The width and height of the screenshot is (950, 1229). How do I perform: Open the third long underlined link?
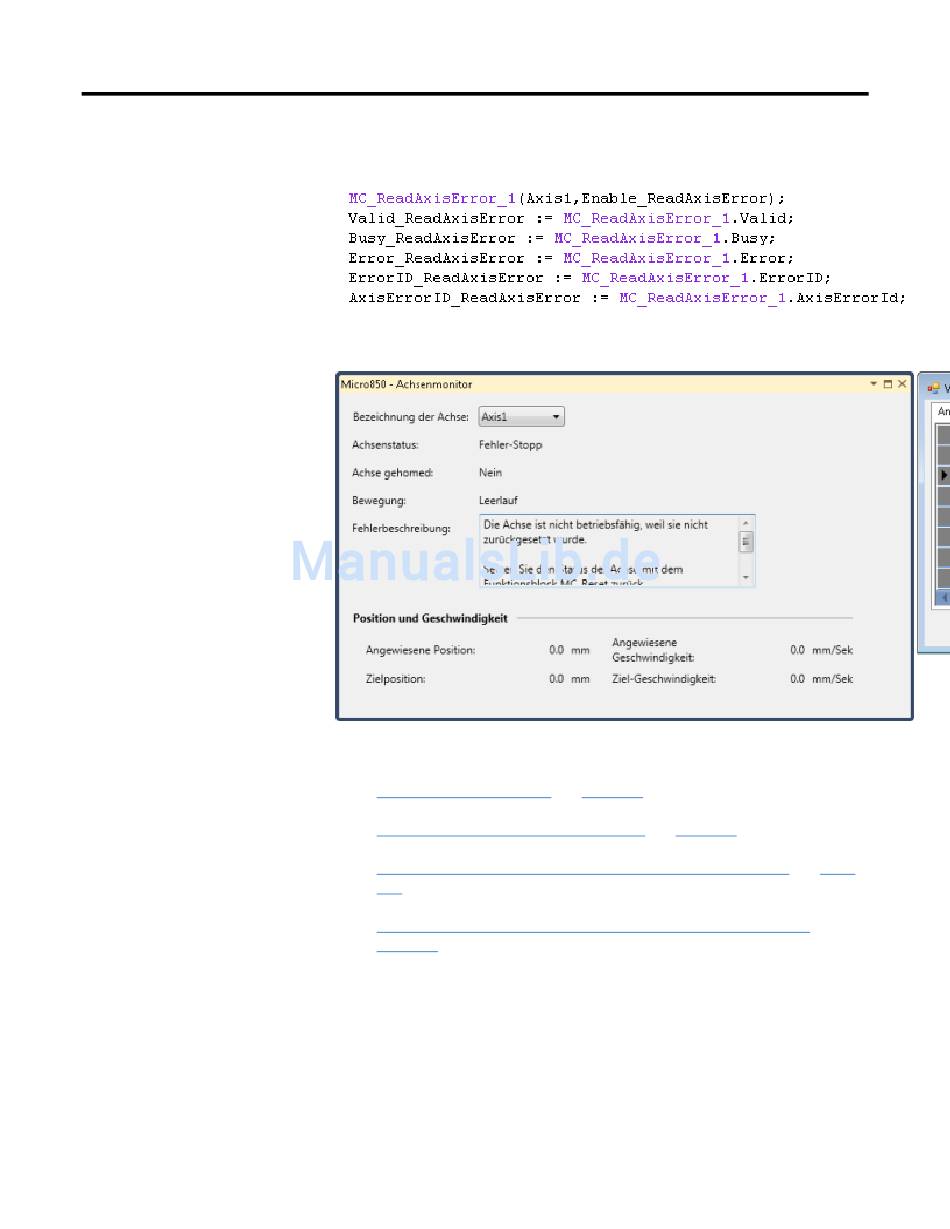point(582,873)
